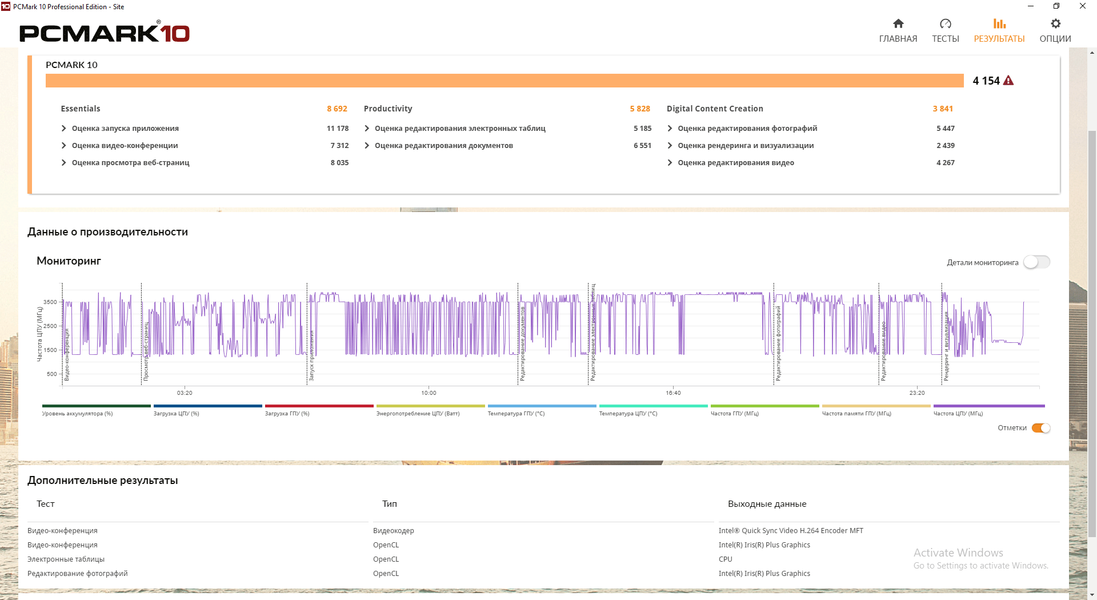Open the Опции gear icon
This screenshot has height=600, width=1097.
tap(1055, 24)
